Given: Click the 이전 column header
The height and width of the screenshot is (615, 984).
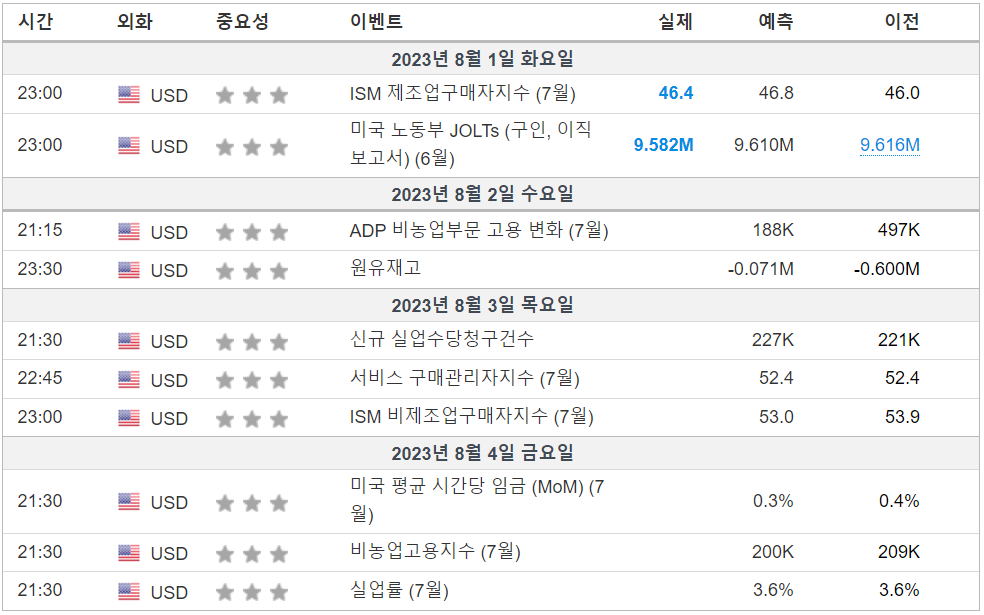Looking at the screenshot, I should point(902,21).
